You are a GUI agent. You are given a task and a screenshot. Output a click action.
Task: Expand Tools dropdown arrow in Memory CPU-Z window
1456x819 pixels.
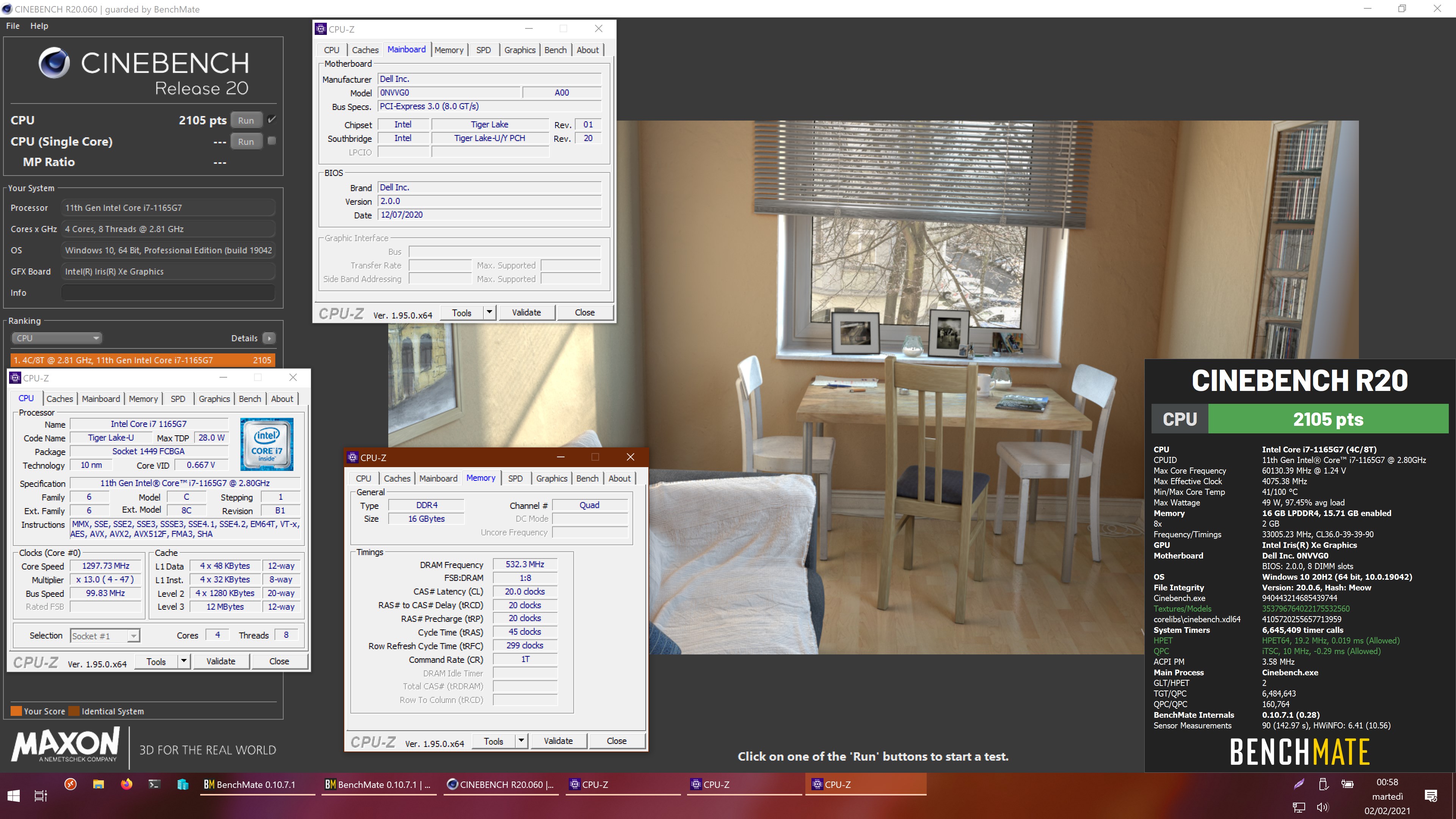(x=521, y=741)
